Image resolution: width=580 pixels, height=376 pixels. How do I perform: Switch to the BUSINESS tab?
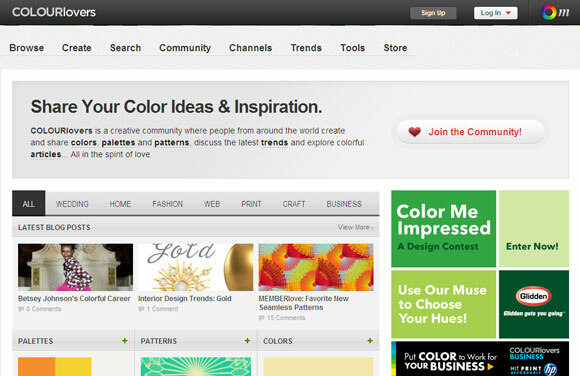(x=344, y=204)
